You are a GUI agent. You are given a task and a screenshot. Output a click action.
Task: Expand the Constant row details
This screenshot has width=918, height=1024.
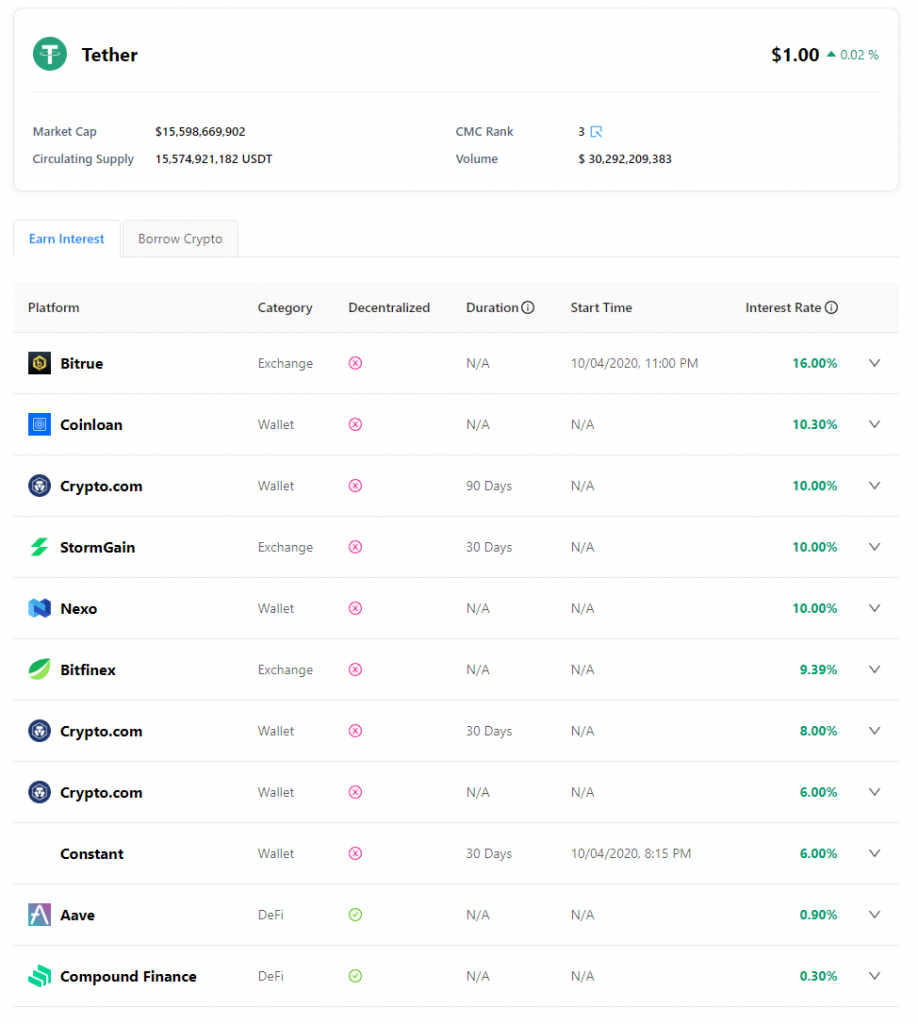(x=874, y=853)
